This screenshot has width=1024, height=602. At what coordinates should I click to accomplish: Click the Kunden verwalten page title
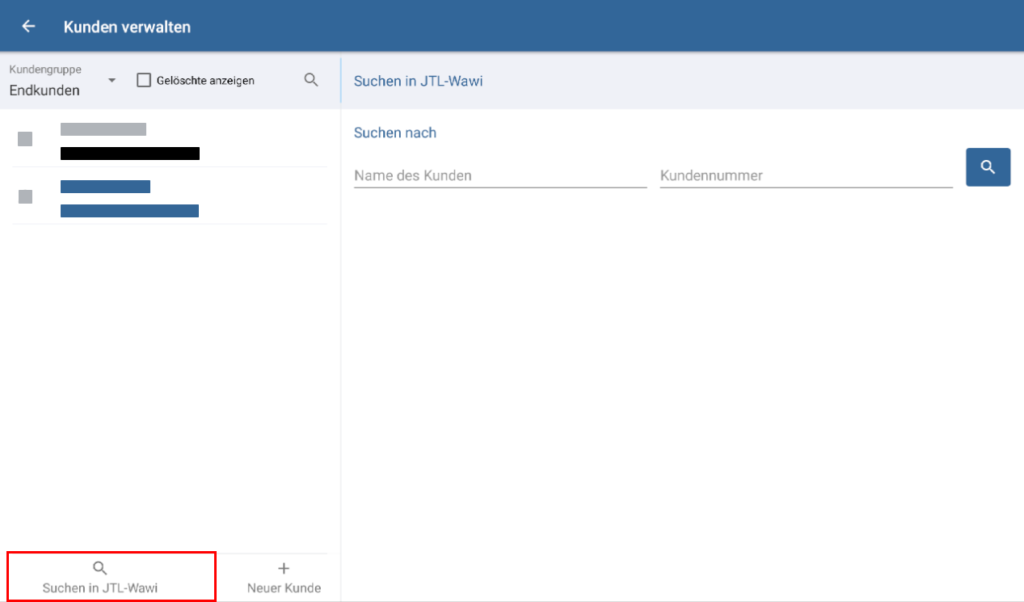click(127, 27)
